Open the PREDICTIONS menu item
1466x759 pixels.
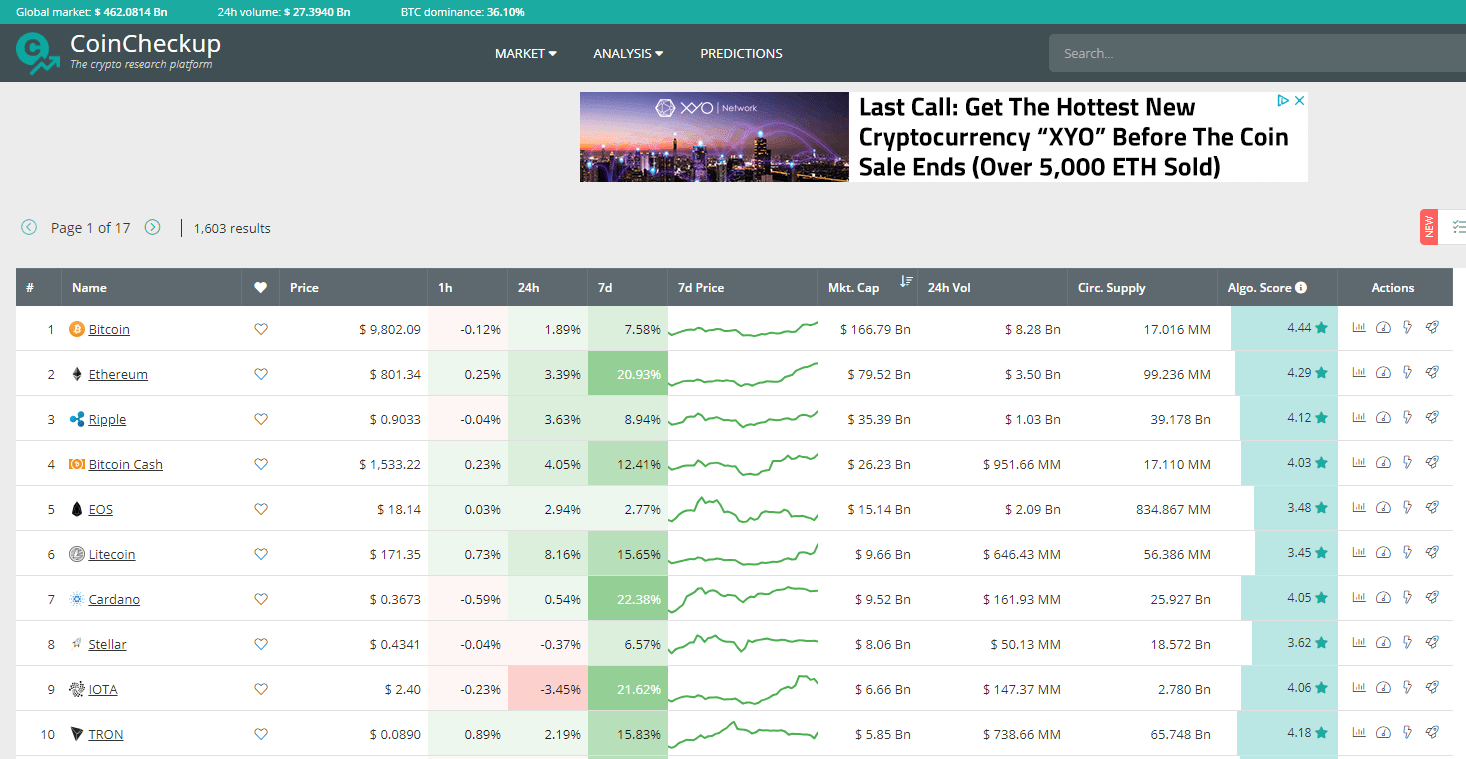coord(741,54)
